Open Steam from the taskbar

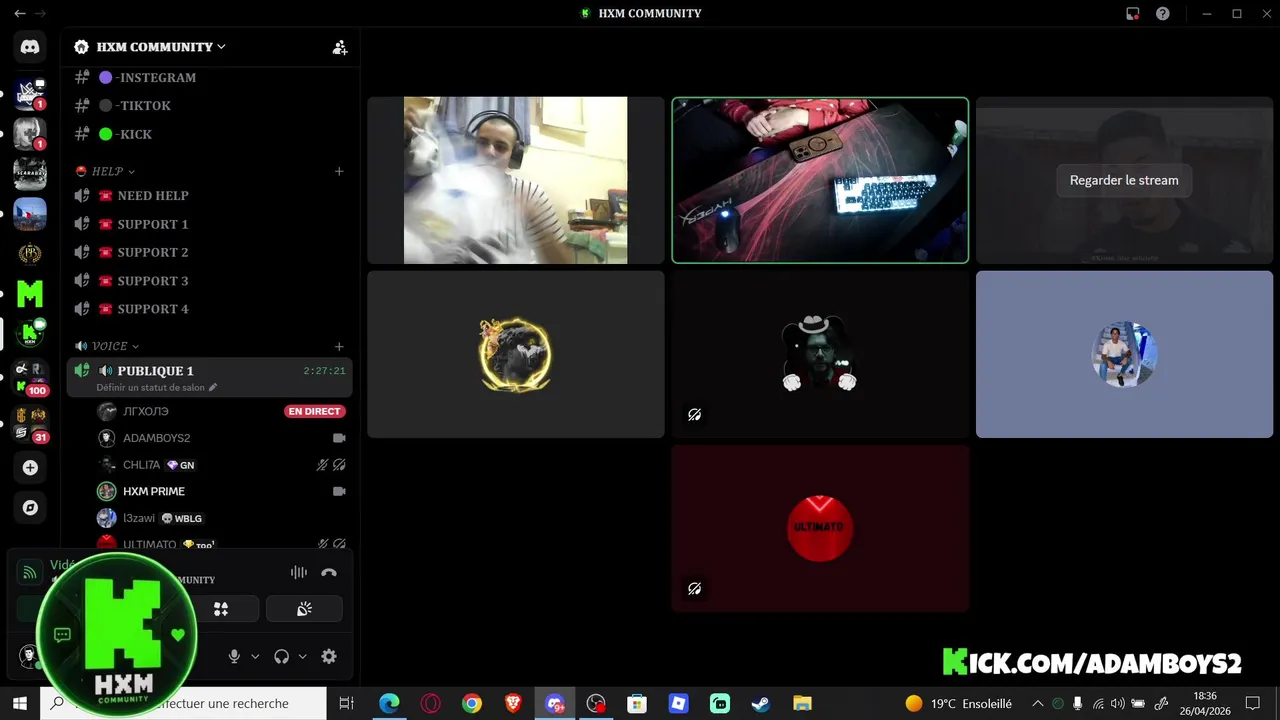[x=761, y=703]
